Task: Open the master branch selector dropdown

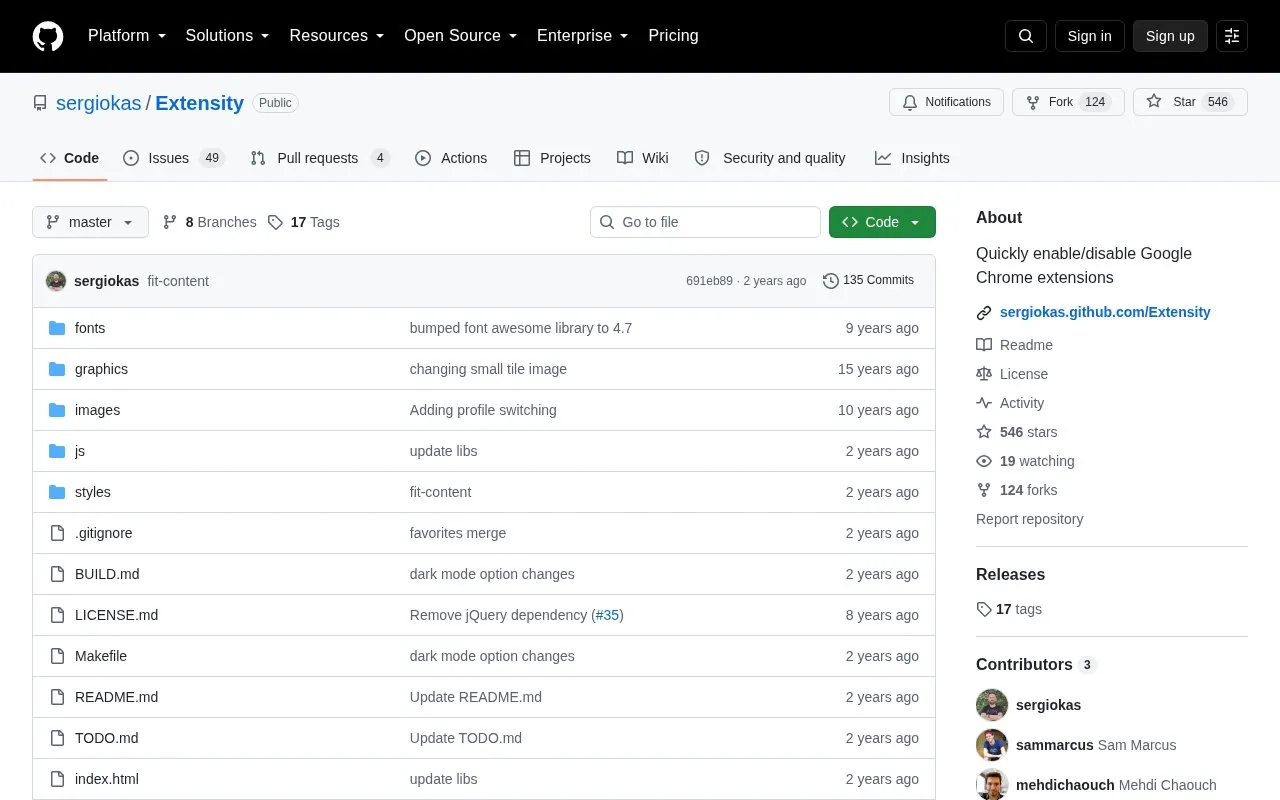Action: tap(90, 222)
